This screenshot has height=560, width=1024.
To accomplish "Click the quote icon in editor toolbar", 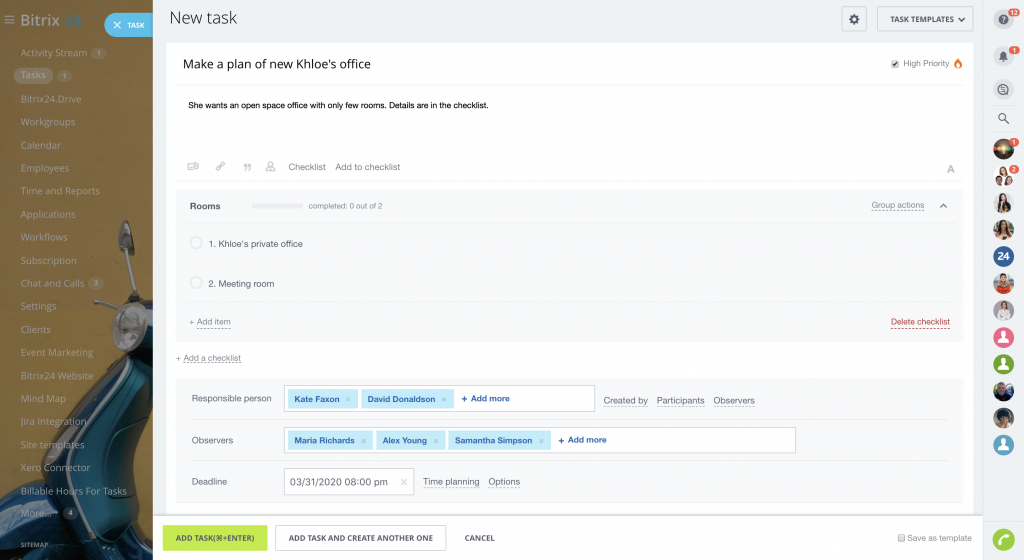I will pyautogui.click(x=246, y=167).
